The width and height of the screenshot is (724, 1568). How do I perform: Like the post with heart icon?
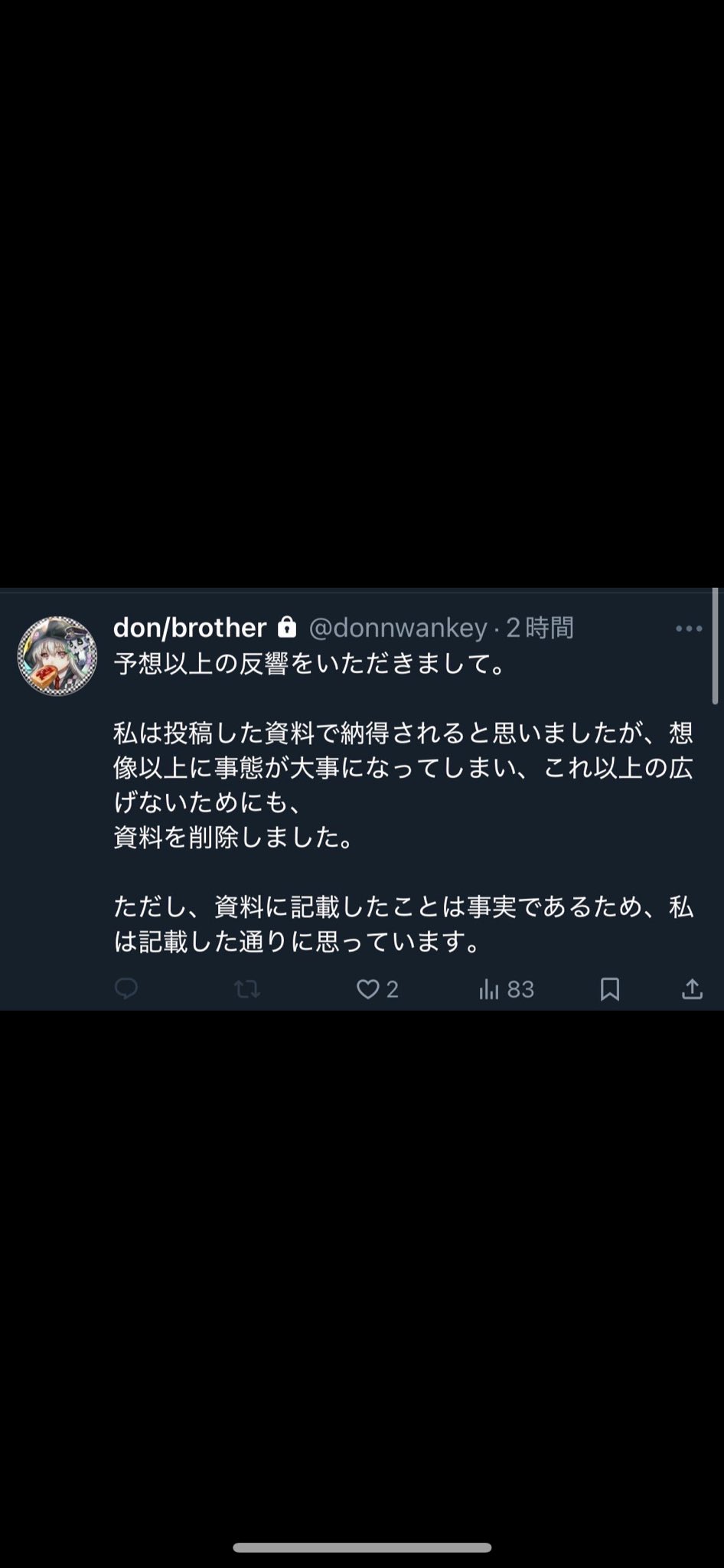(368, 990)
